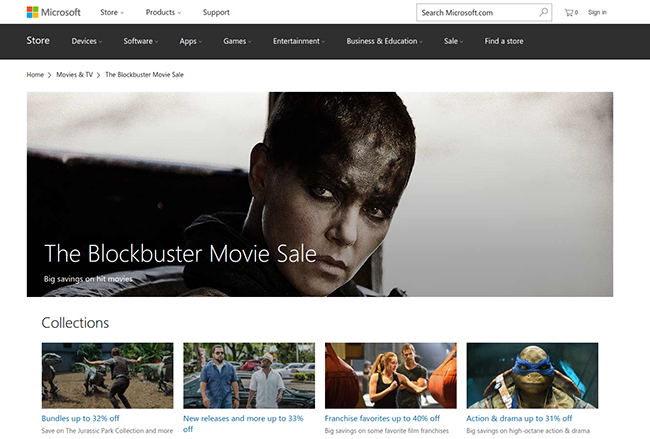Image resolution: width=650 pixels, height=439 pixels.
Task: Expand the top Store dropdown menu
Action: click(112, 12)
